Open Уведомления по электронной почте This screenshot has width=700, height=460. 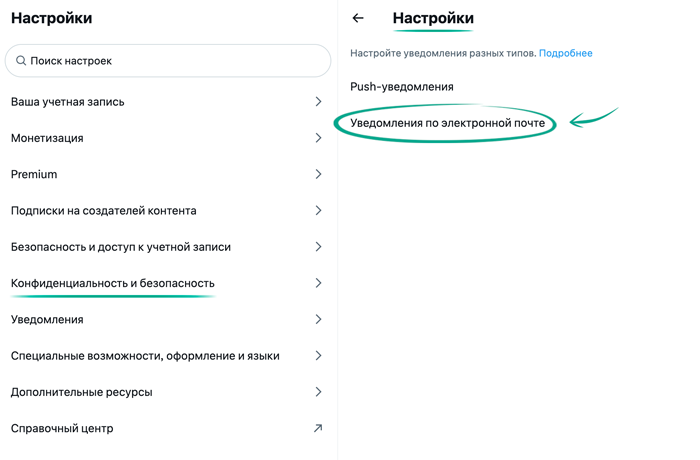pyautogui.click(x=447, y=123)
